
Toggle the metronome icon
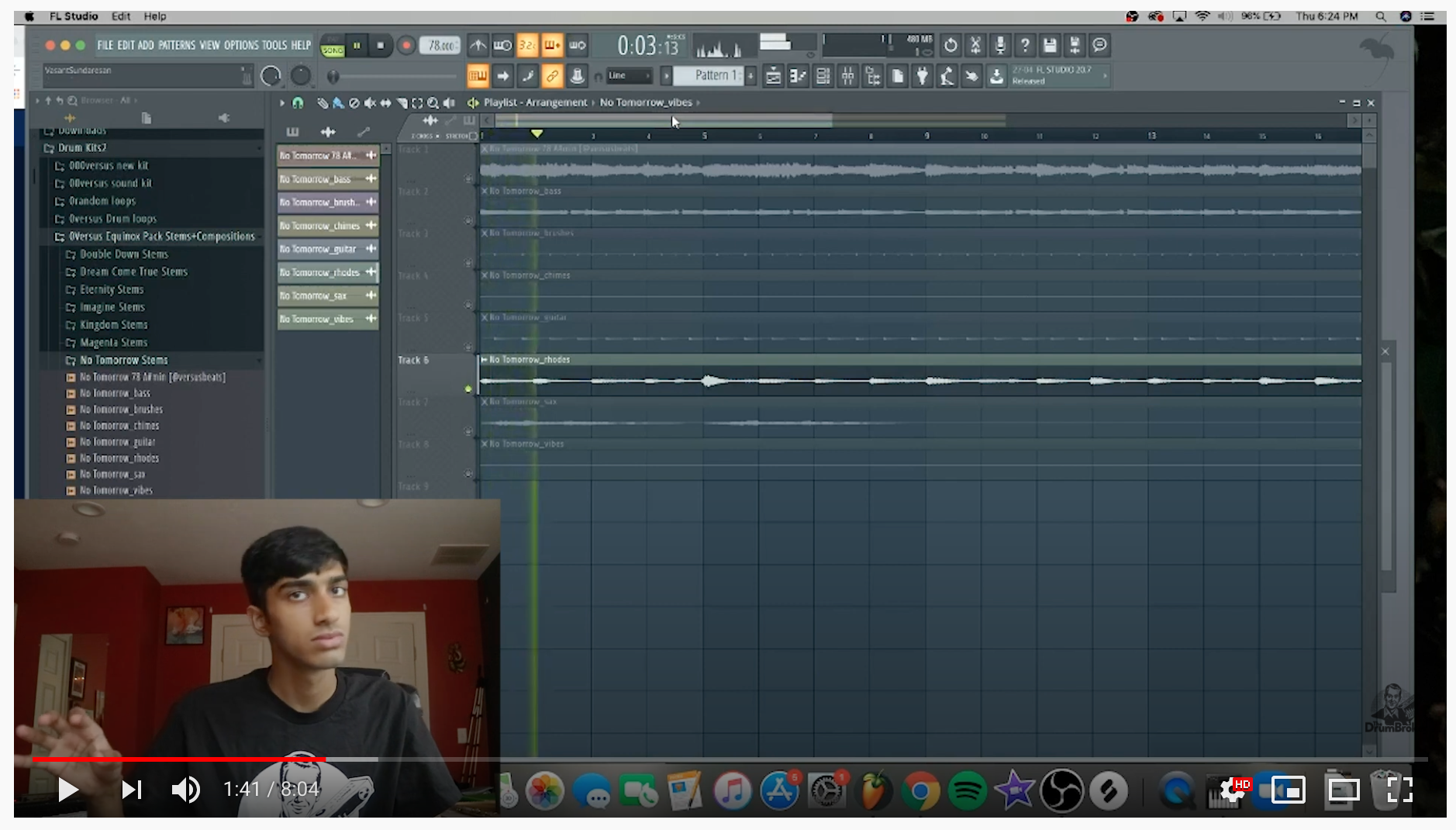478,46
